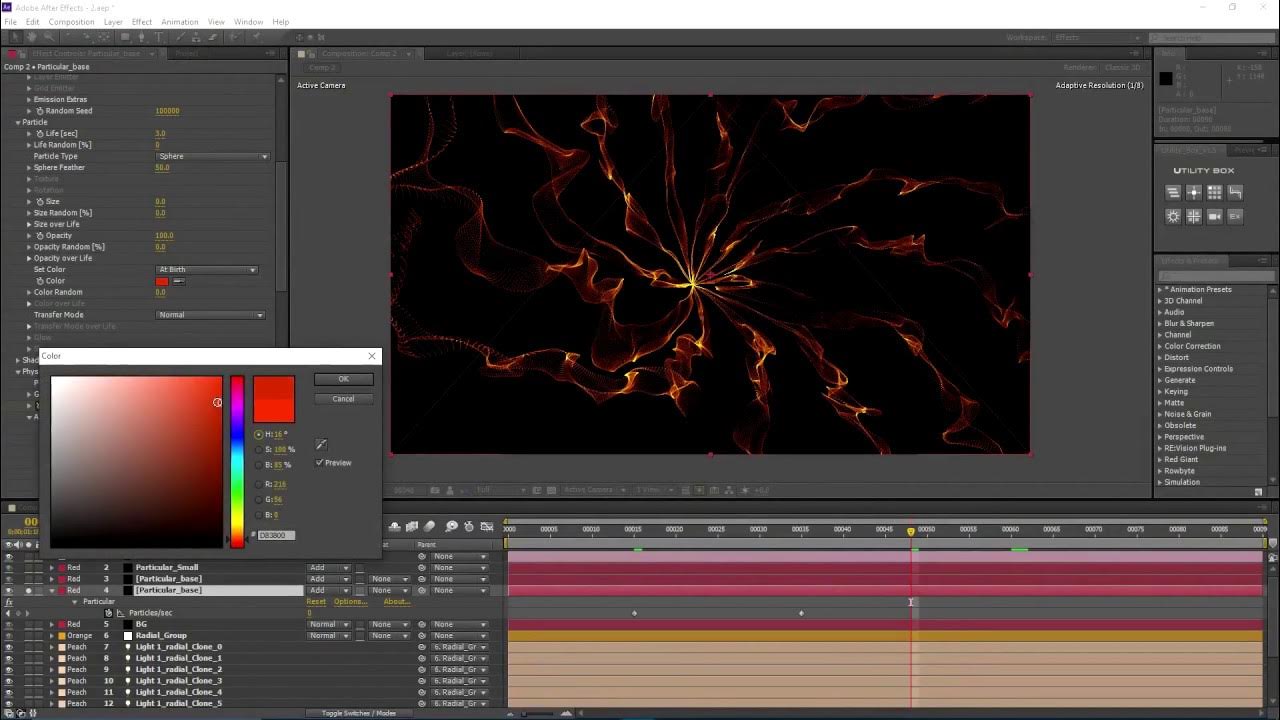Click stopwatch for Particles/sec property
The width and height of the screenshot is (1280, 720).
(109, 613)
